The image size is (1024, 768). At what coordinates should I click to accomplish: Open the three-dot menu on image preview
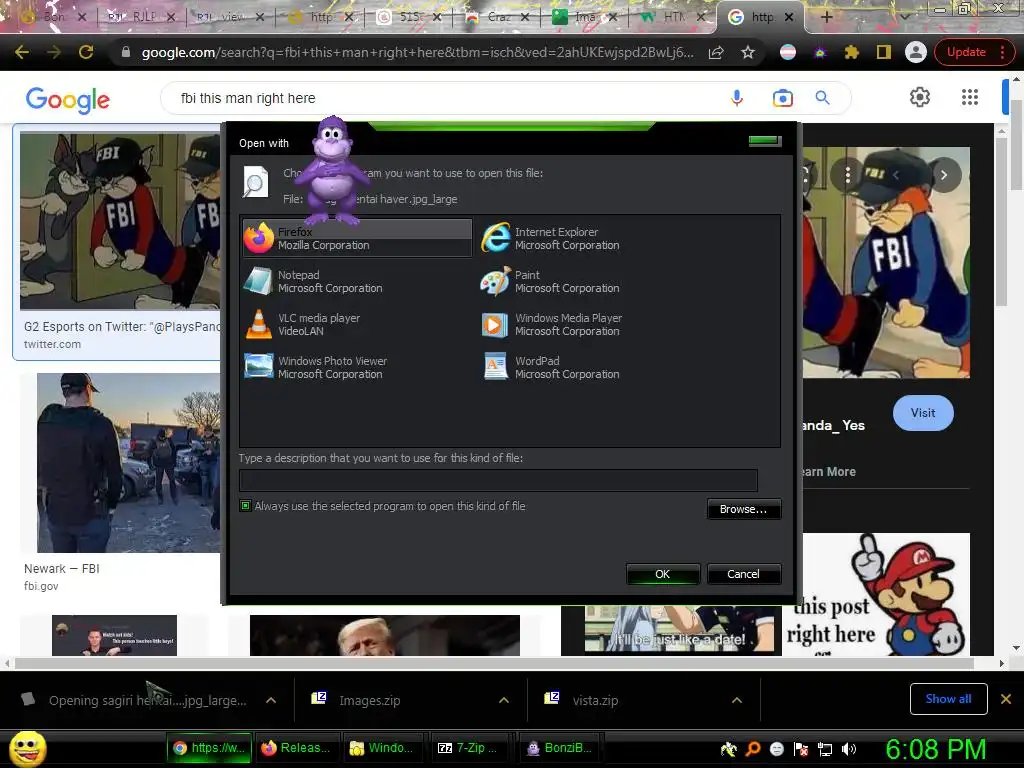[848, 175]
